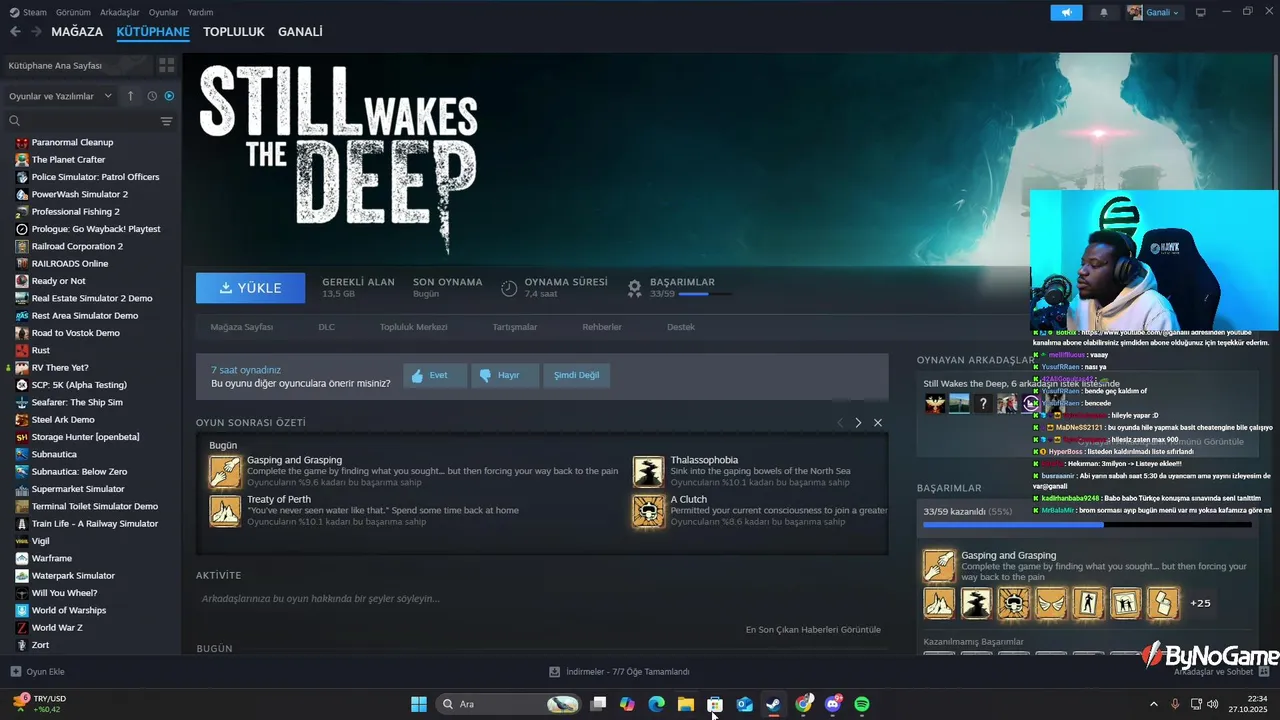Toggle the ready-to-play filter icon
This screenshot has width=1280, height=720.
pos(169,96)
